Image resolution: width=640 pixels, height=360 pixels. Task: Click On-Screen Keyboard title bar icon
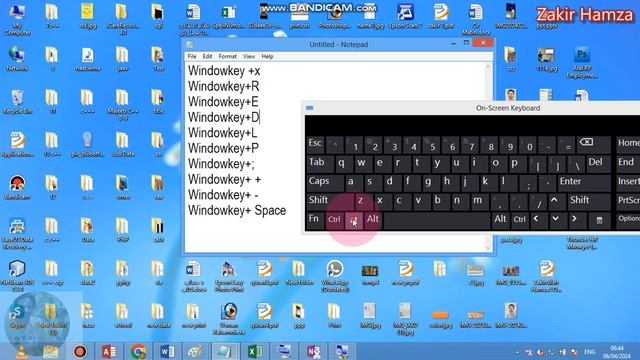tap(310, 108)
